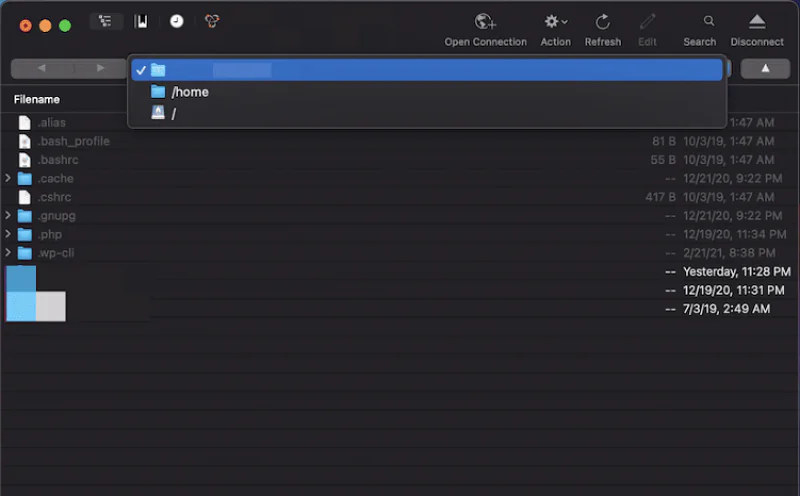The image size is (800, 496).
Task: Expand the .gnupg folder
Action: point(8,215)
